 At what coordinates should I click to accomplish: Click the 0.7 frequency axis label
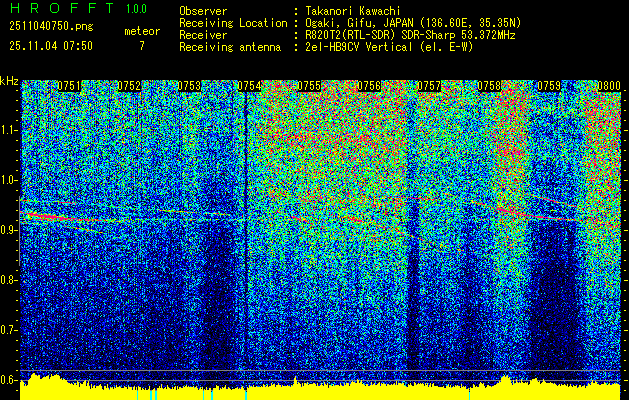click(x=8, y=330)
